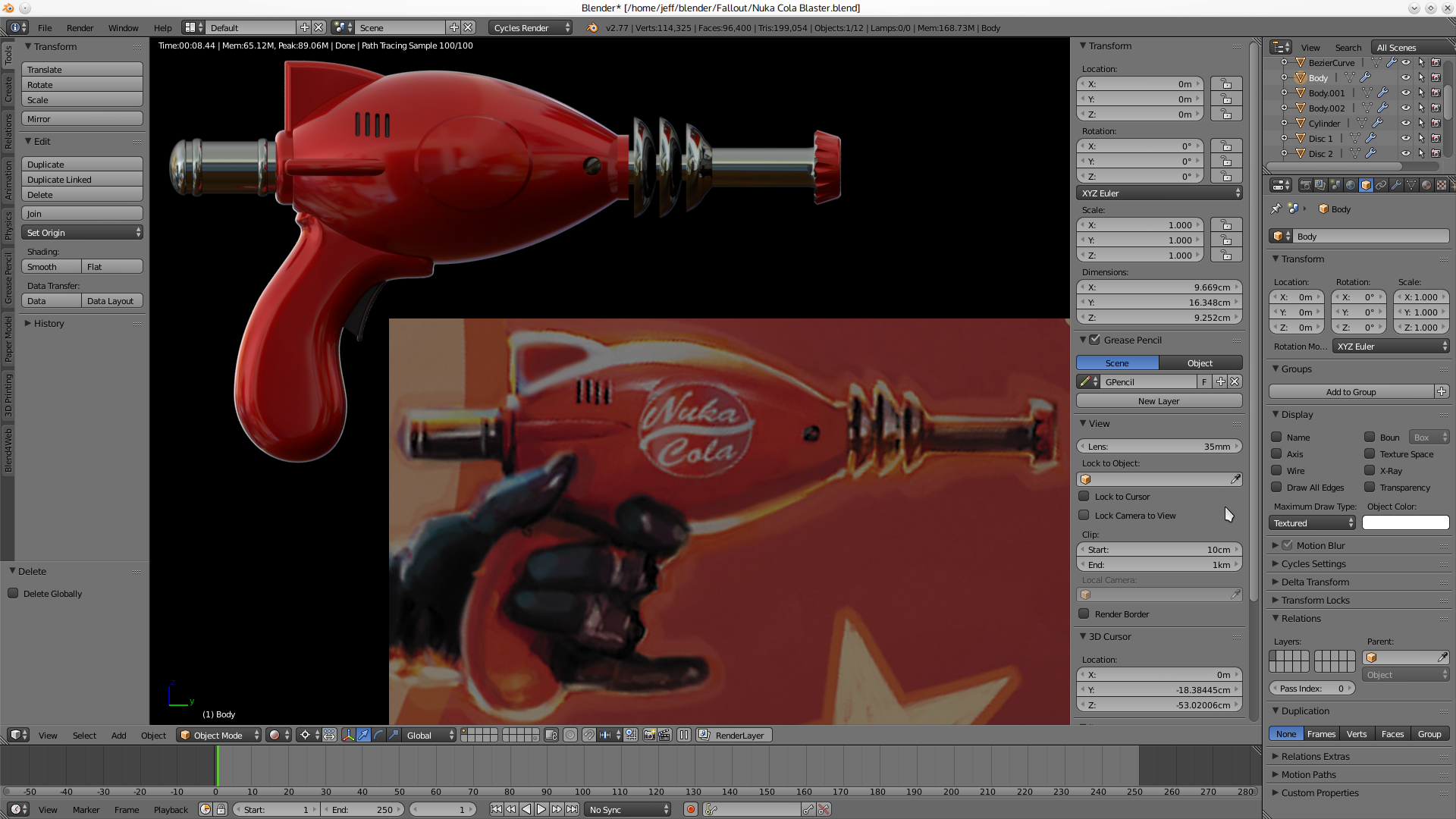Select the translate manipulator arrow icon
Viewport: 1456px width, 819px height.
(x=363, y=735)
